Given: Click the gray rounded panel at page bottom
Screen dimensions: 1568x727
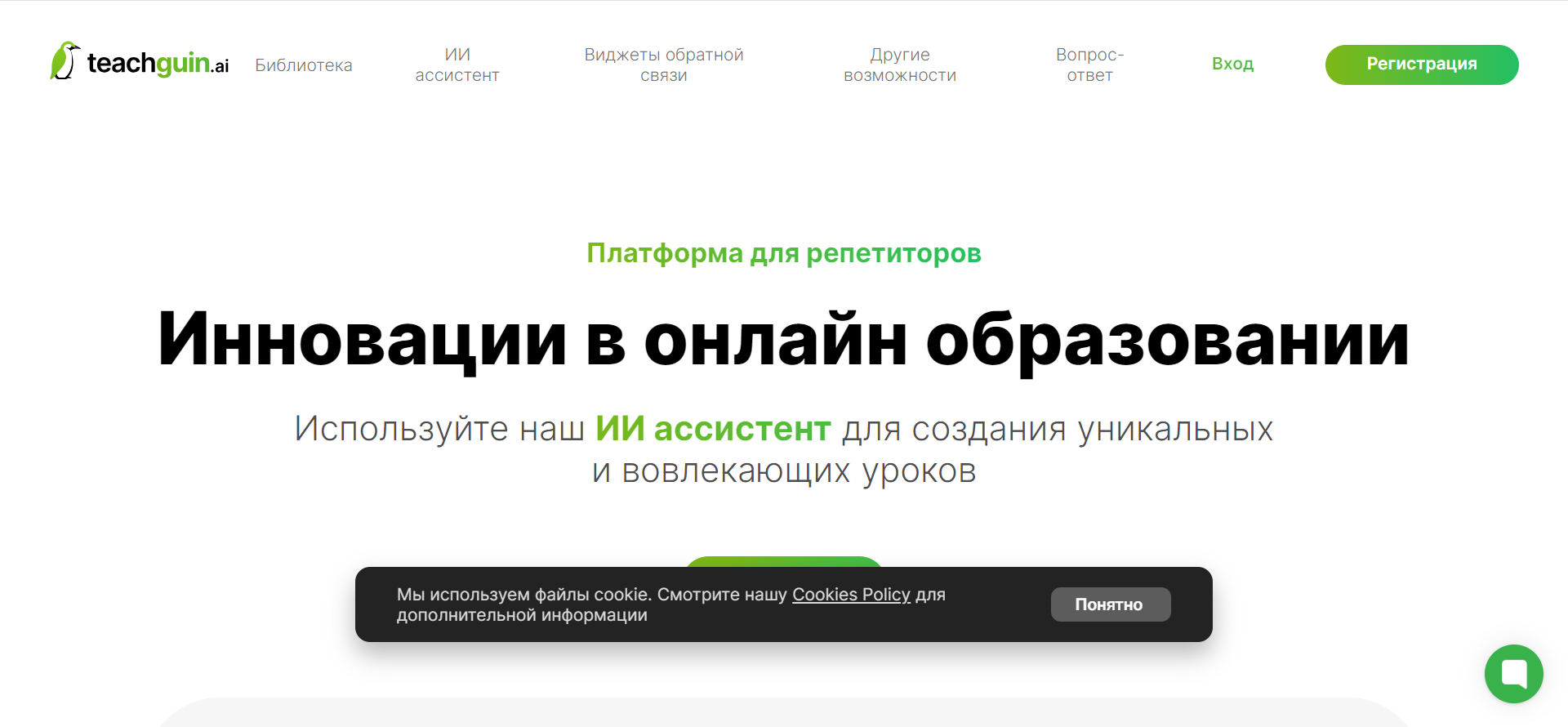Looking at the screenshot, I should point(783,712).
